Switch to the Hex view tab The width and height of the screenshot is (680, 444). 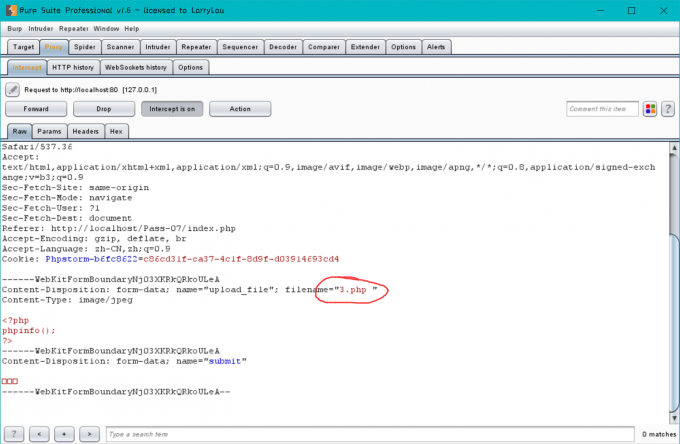click(116, 131)
